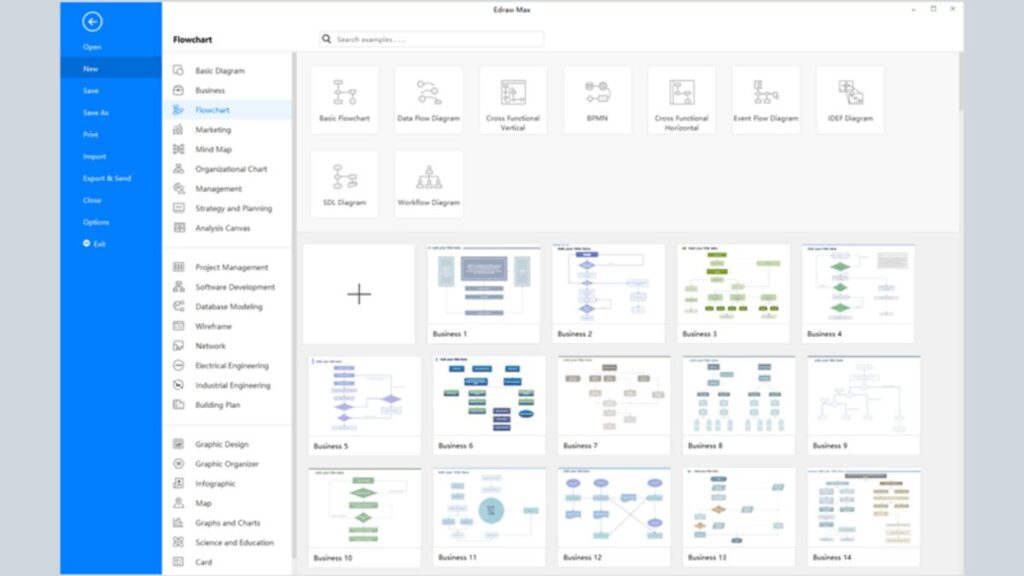Viewport: 1024px width, 576px height.
Task: Open the Business 5 example thumbnail
Action: [364, 406]
